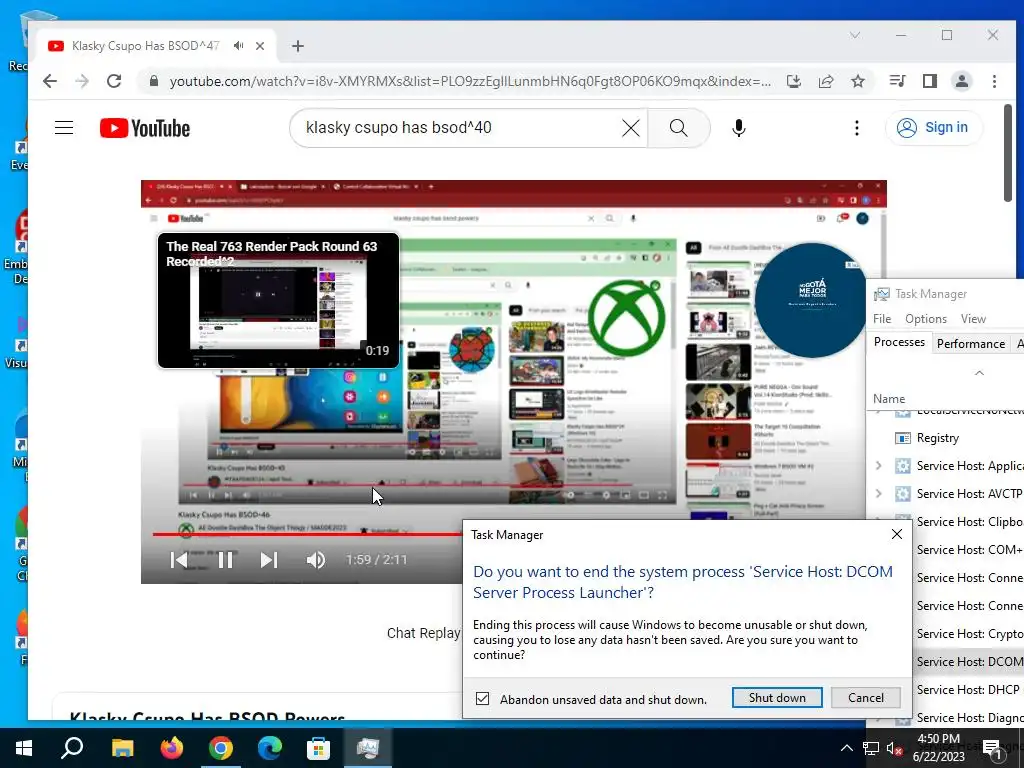Bookmark this page with the star icon
Image resolution: width=1024 pixels, height=768 pixels.
(x=857, y=81)
